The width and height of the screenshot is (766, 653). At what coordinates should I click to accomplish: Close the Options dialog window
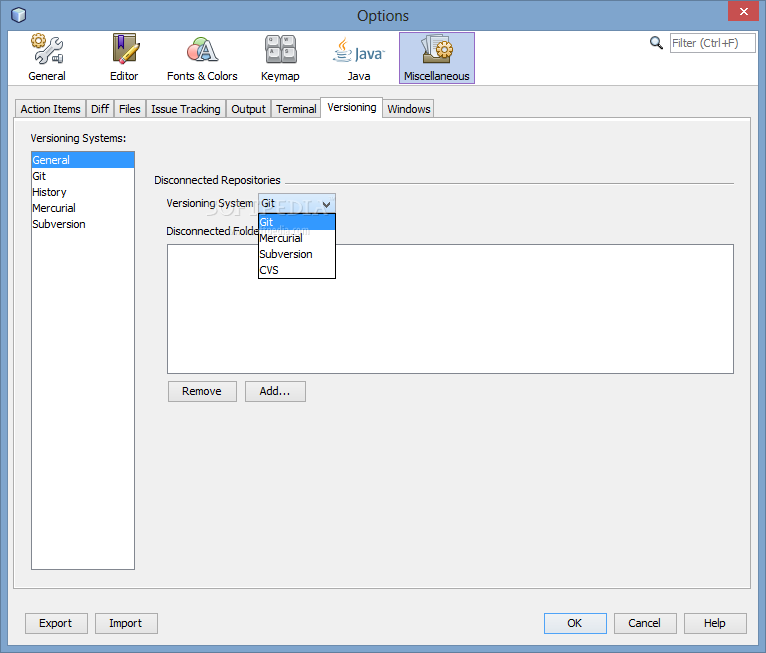coord(743,11)
